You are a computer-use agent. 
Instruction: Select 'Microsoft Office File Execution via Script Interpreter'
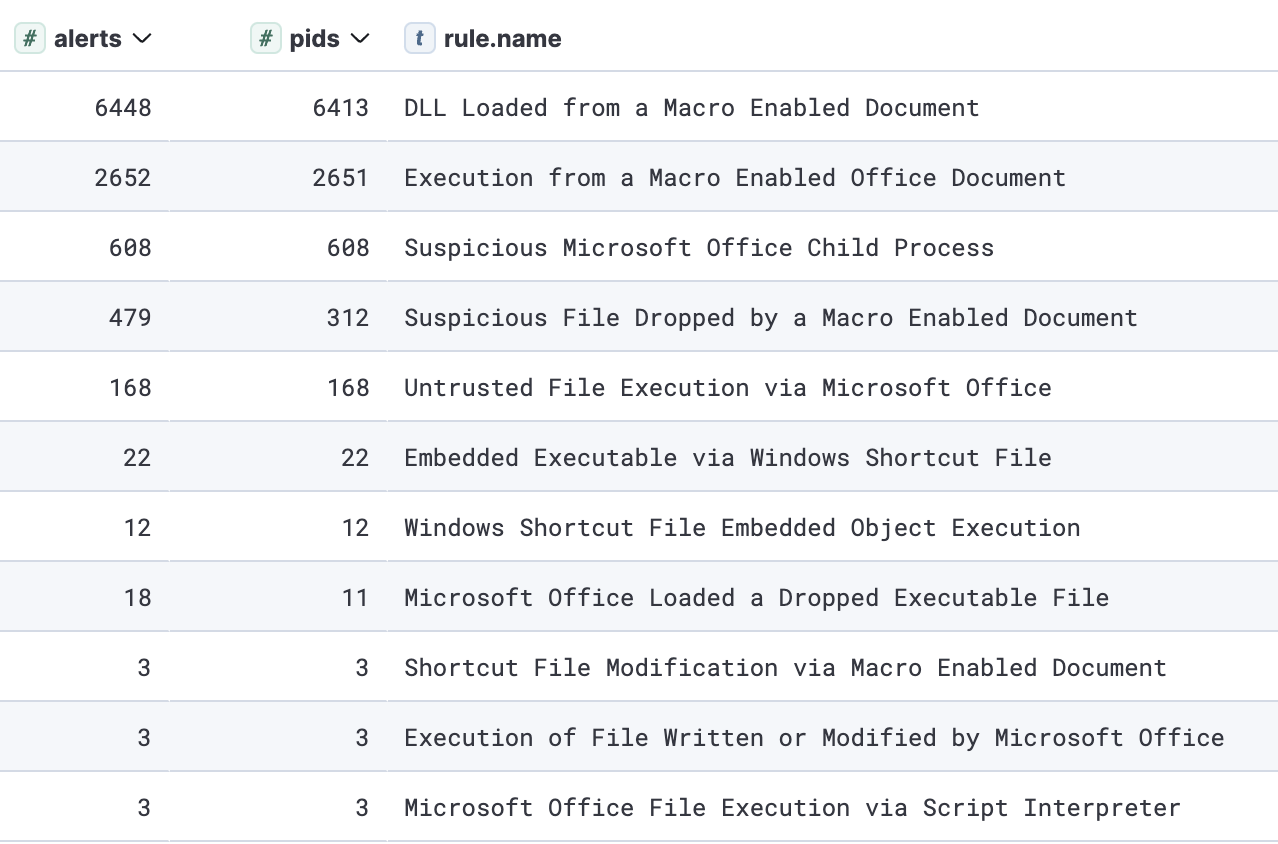tap(792, 808)
